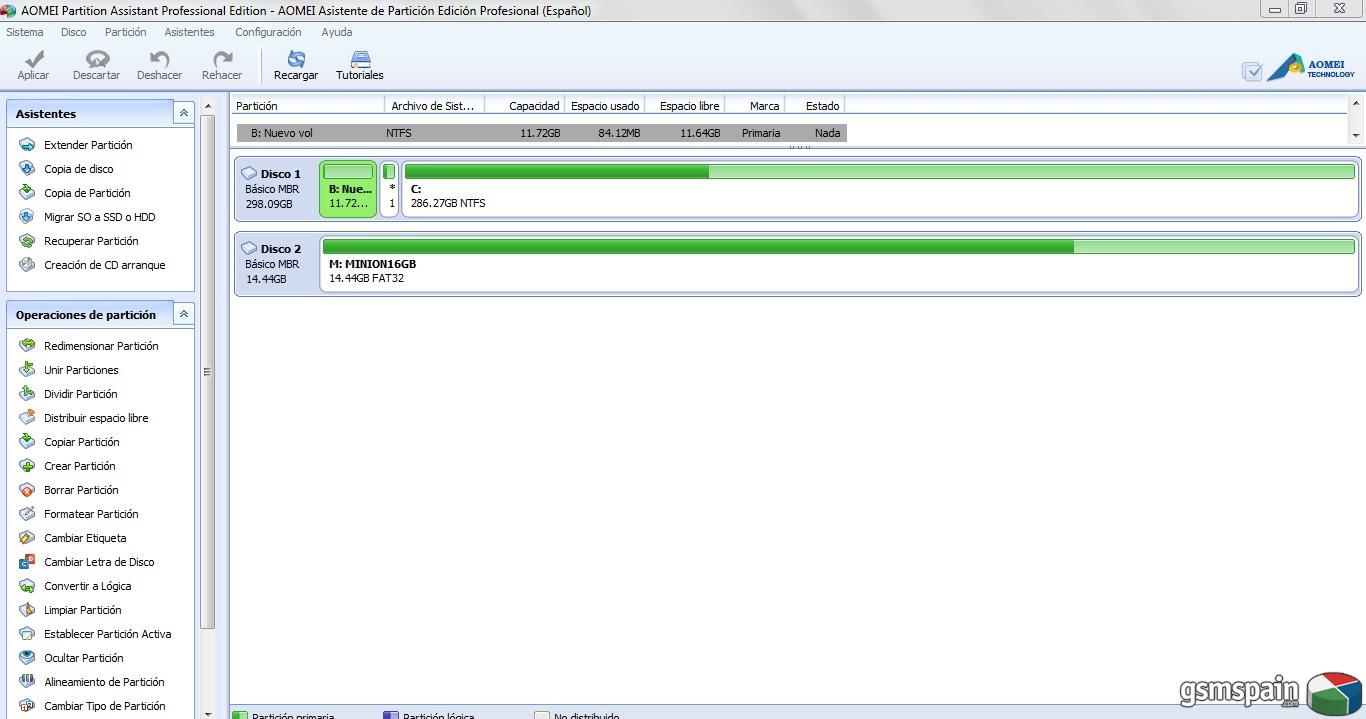Image resolution: width=1366 pixels, height=719 pixels.
Task: Click the Borrar Partición icon
Action: click(x=27, y=490)
